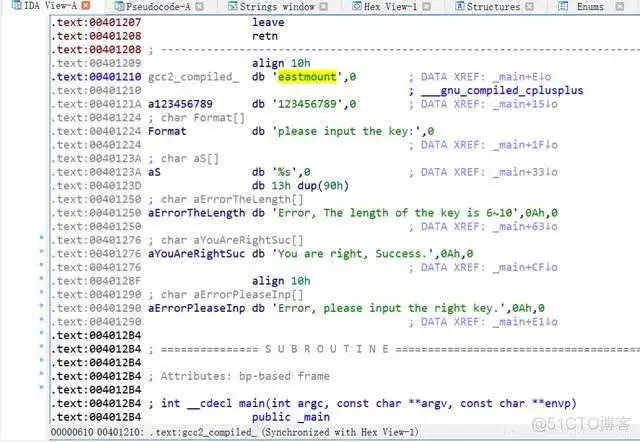Select the '; char aYouAreRightSuc[]' comment
Image resolution: width=640 pixels, height=442 pixels.
[226, 240]
